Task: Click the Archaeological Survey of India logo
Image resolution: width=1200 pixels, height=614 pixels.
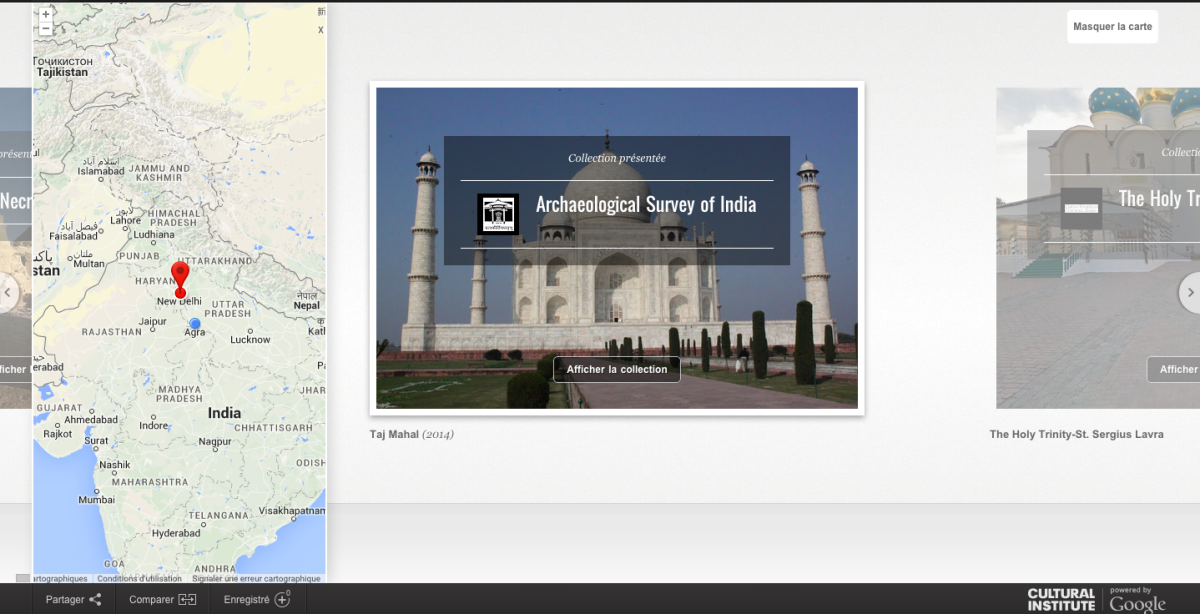Action: [497, 214]
